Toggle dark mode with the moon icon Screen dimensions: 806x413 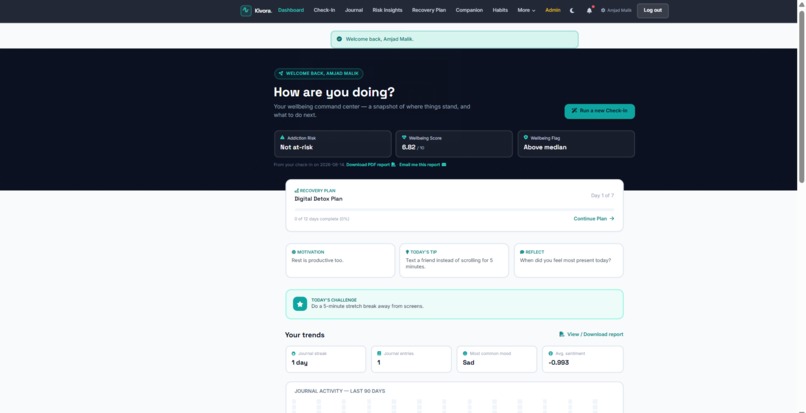(572, 10)
